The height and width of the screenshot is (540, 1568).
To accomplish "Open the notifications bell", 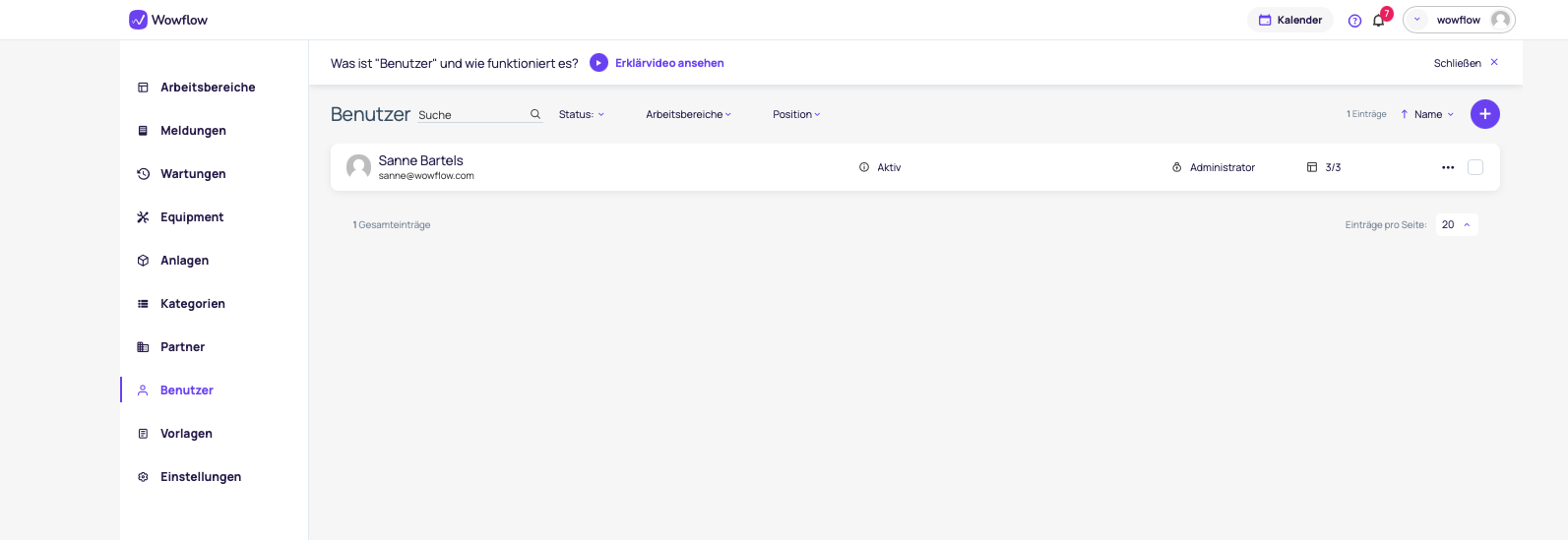I will (1378, 21).
